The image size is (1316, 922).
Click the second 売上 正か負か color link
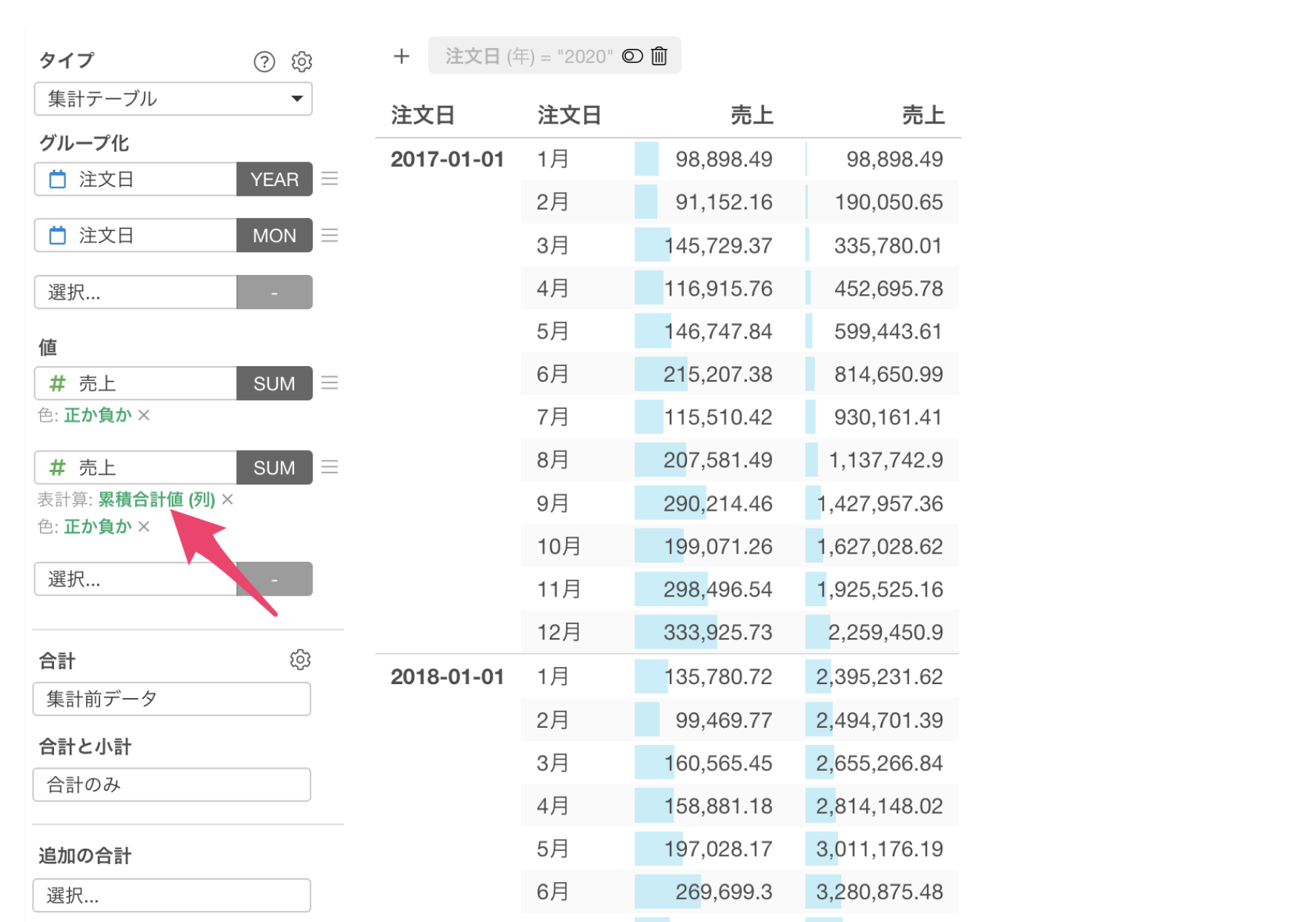click(x=98, y=526)
